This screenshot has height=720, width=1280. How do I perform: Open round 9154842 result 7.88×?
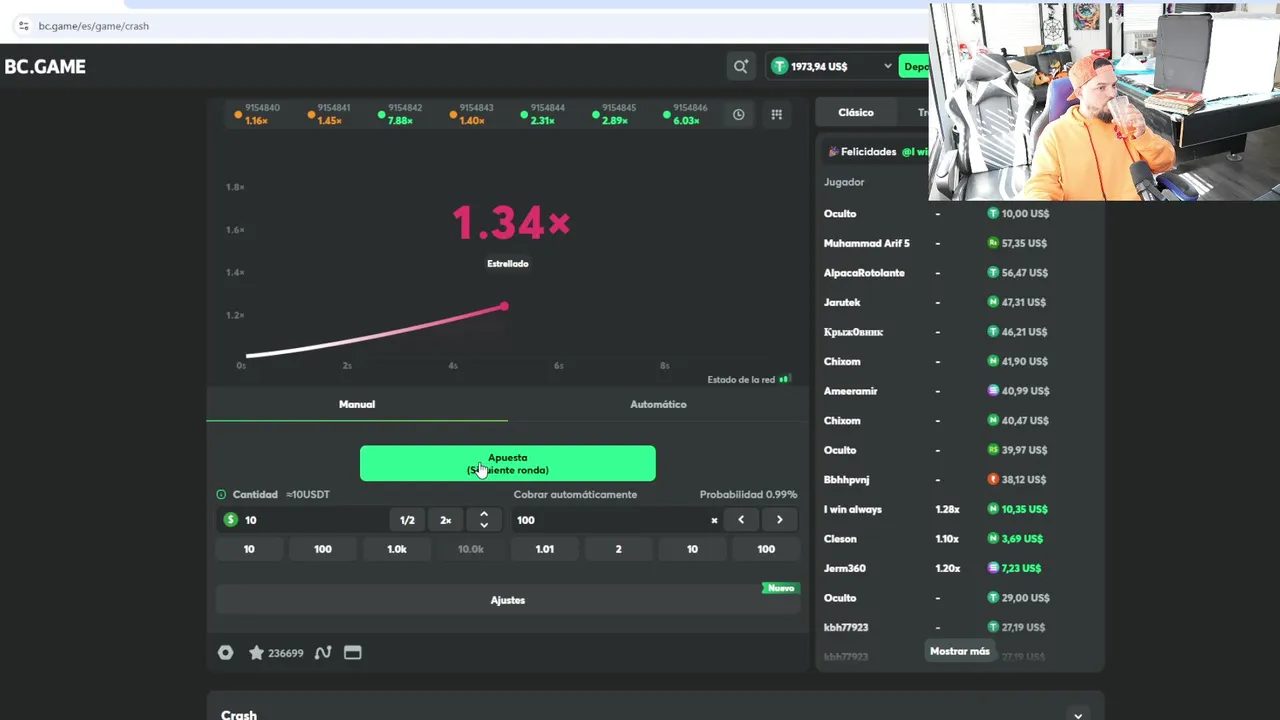click(x=400, y=114)
